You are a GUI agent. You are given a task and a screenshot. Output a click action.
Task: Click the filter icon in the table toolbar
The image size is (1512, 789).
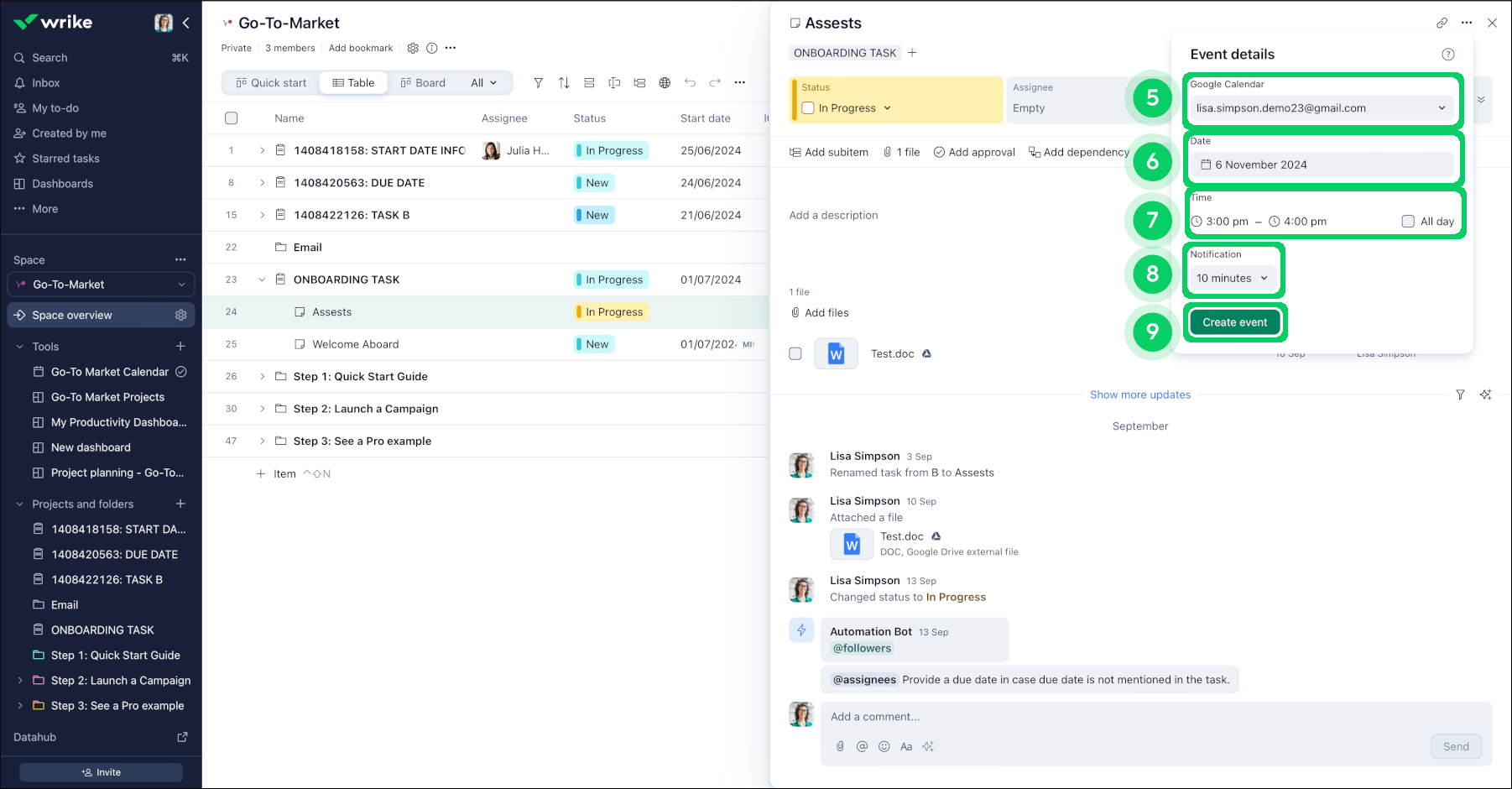click(x=538, y=82)
